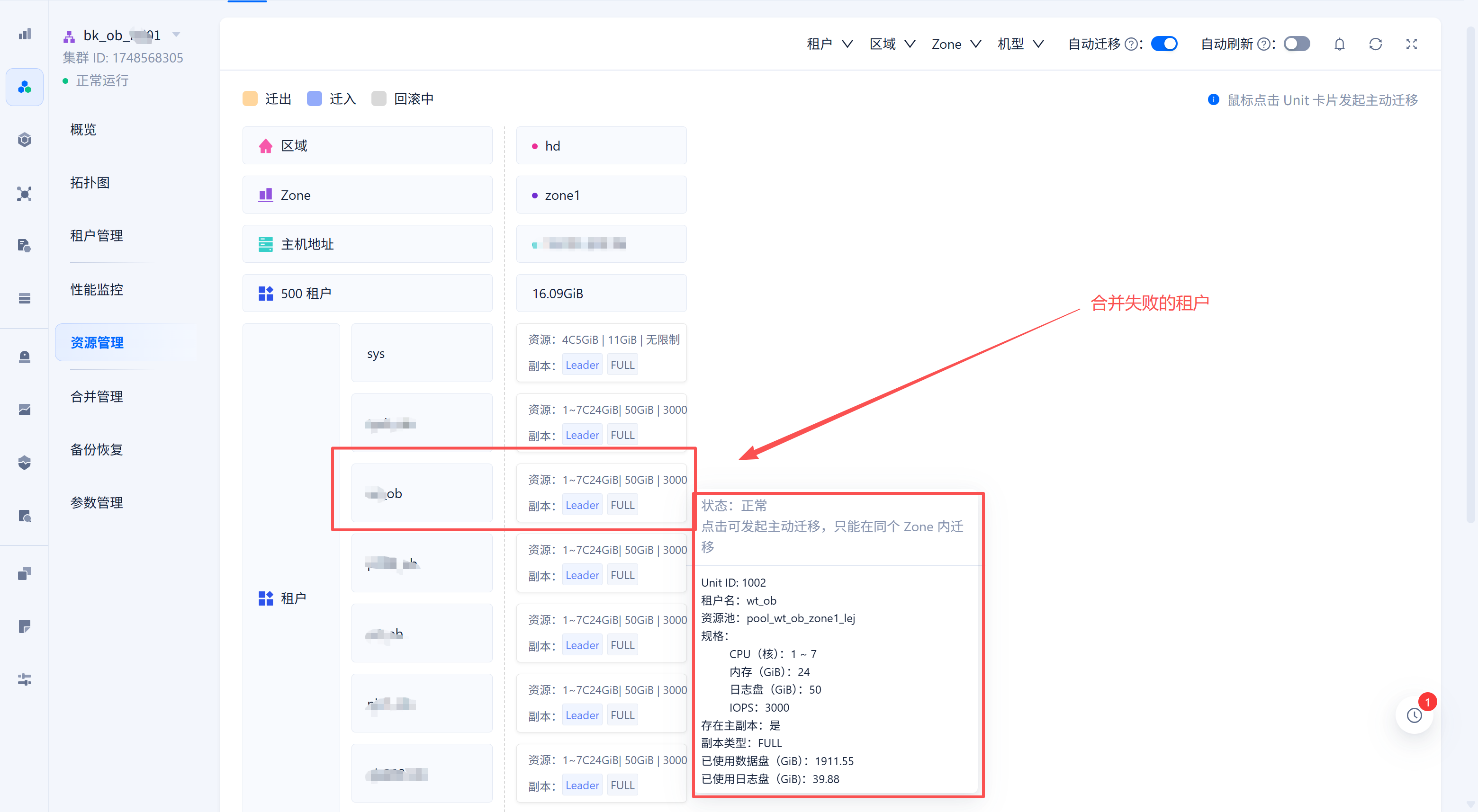This screenshot has height=812, width=1478.
Task: Click the notification bell icon
Action: [1339, 44]
